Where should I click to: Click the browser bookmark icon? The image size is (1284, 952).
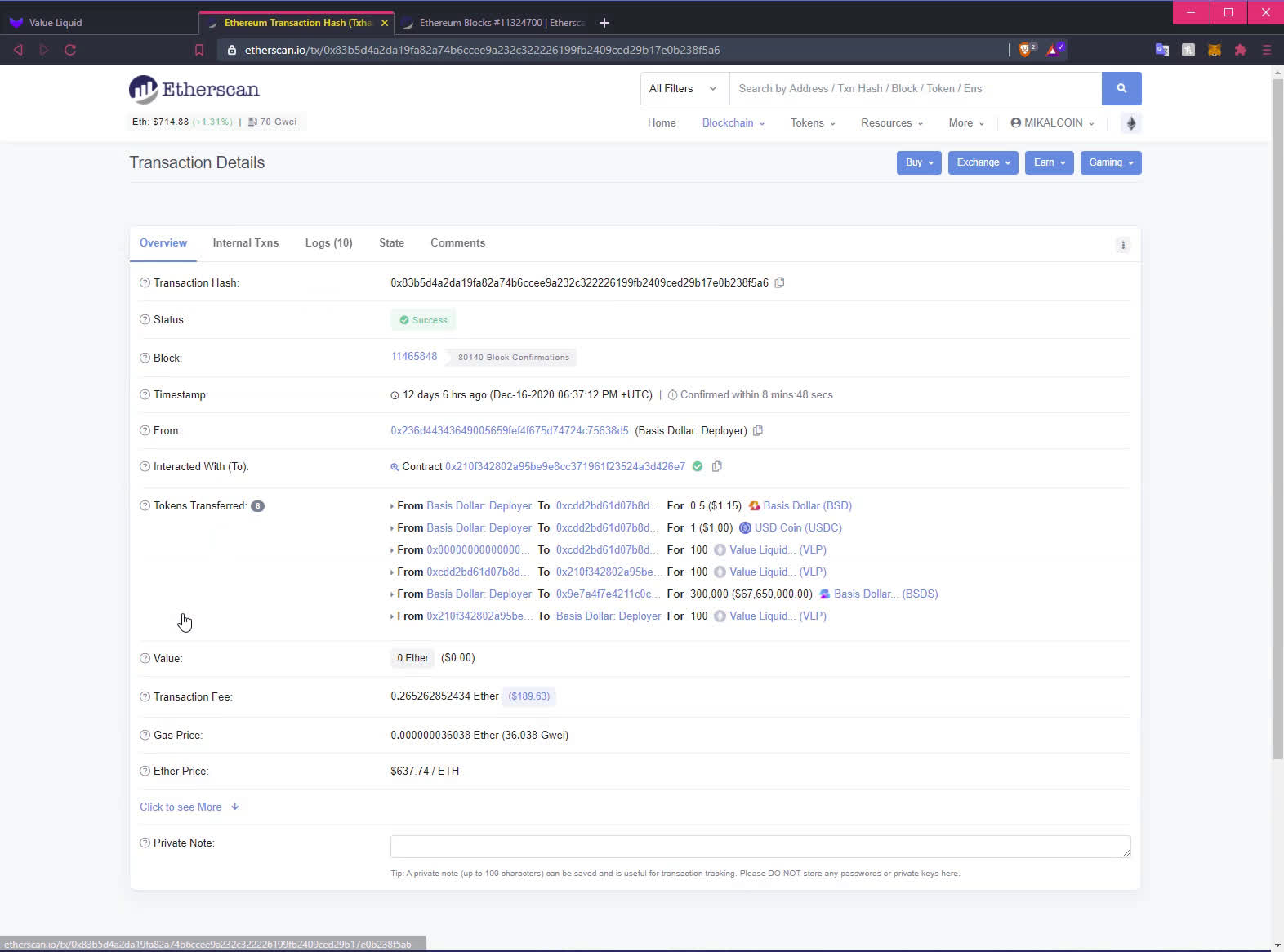click(x=199, y=50)
